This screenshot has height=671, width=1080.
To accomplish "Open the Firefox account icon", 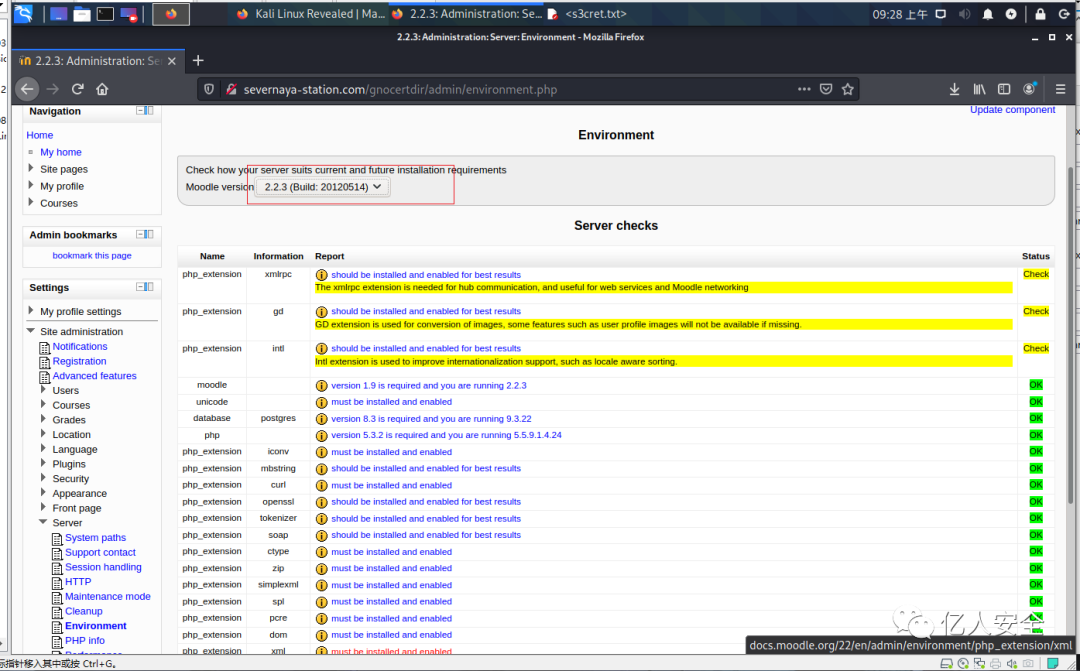I will click(1029, 88).
